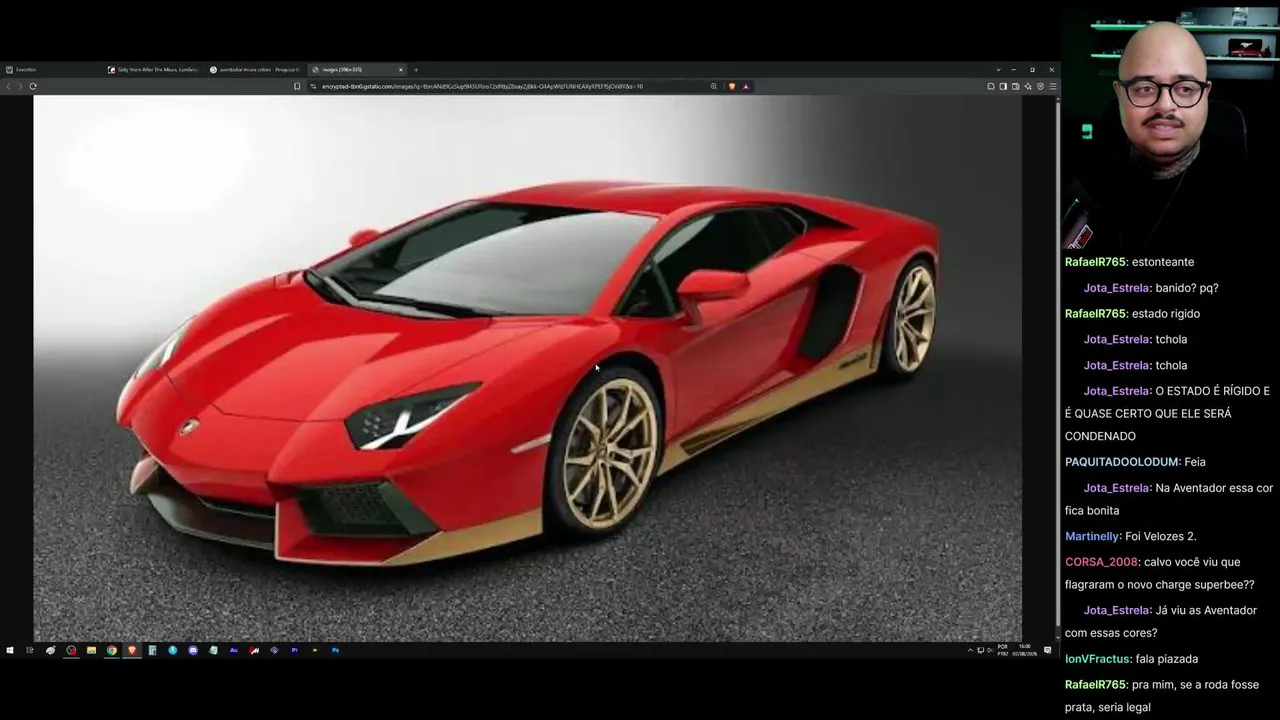
Task: Open the Windows notification center icon
Action: point(1047,650)
